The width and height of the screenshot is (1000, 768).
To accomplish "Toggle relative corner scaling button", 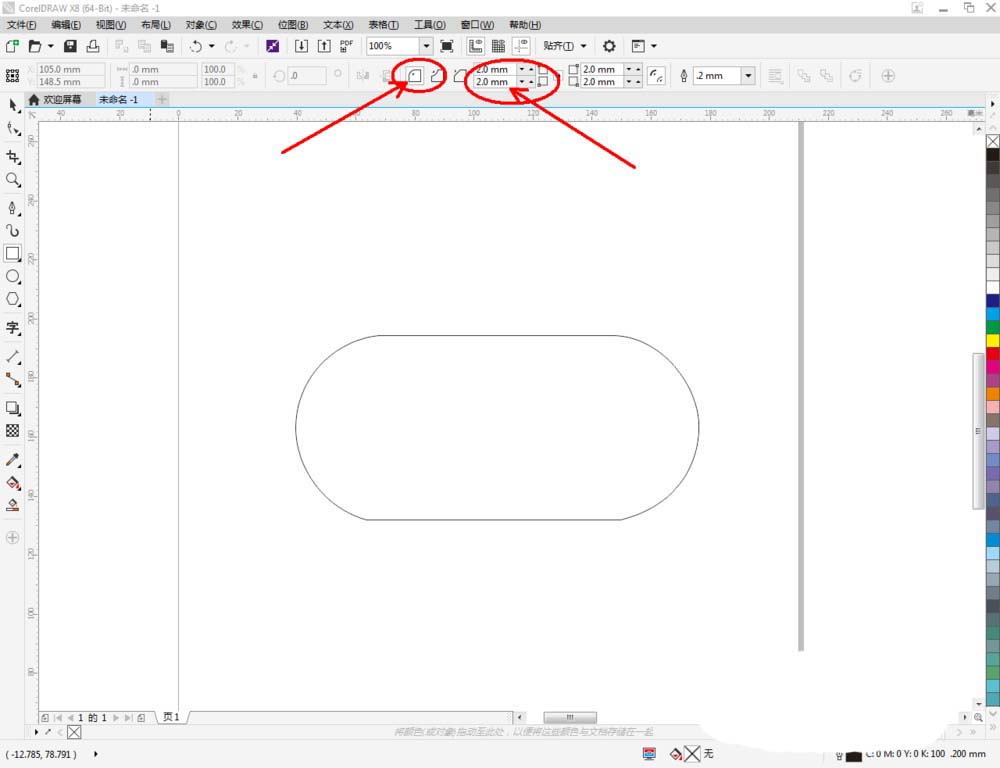I will coord(656,76).
